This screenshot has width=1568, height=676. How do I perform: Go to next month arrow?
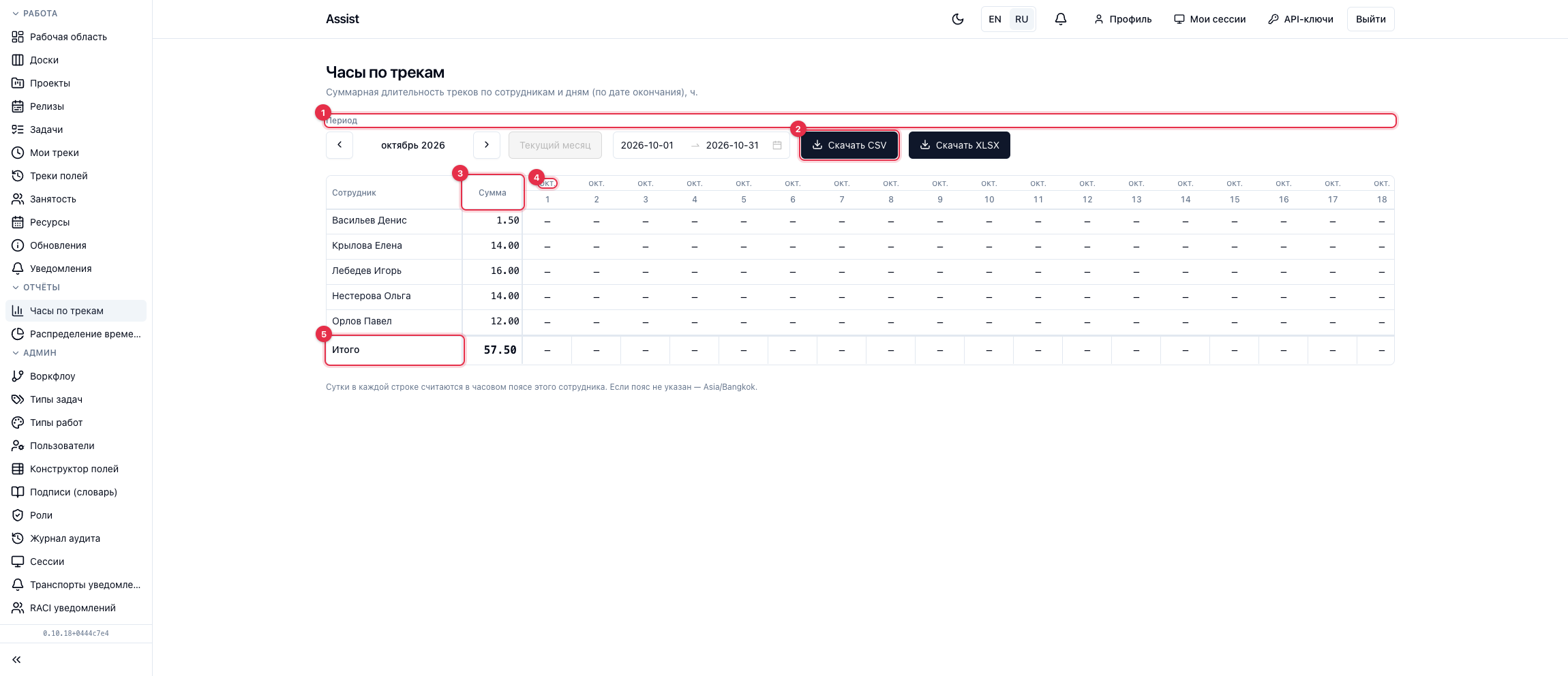487,145
